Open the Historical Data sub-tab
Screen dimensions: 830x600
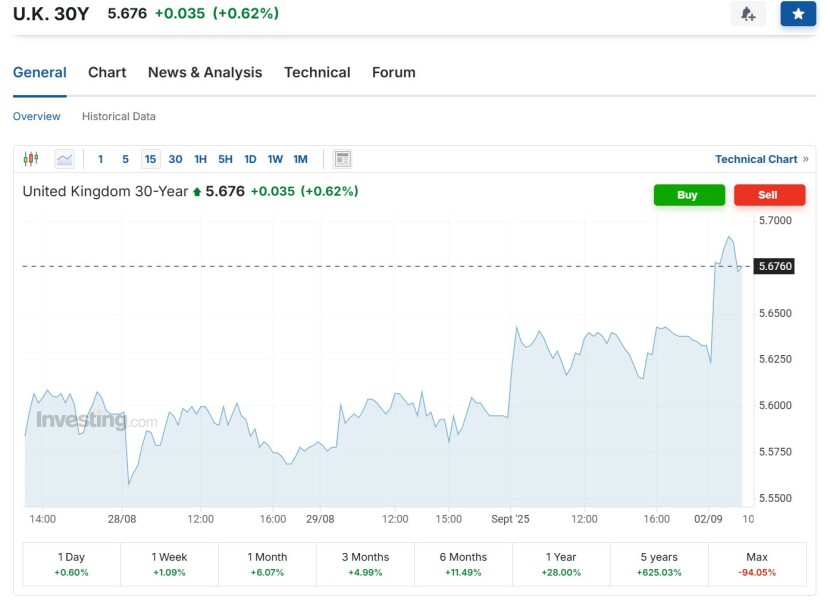[x=119, y=116]
